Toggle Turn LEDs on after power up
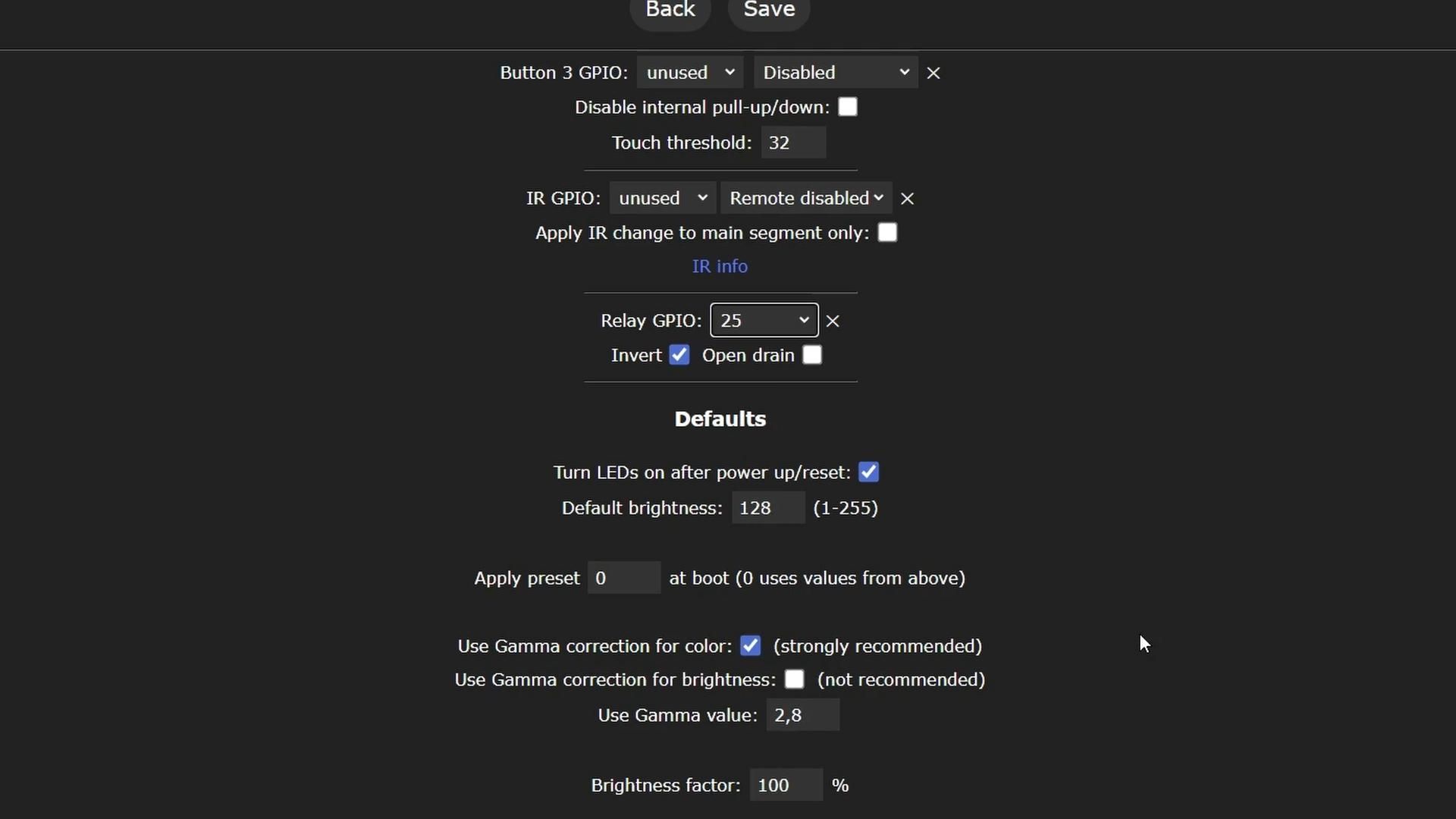1456x819 pixels. 868,472
